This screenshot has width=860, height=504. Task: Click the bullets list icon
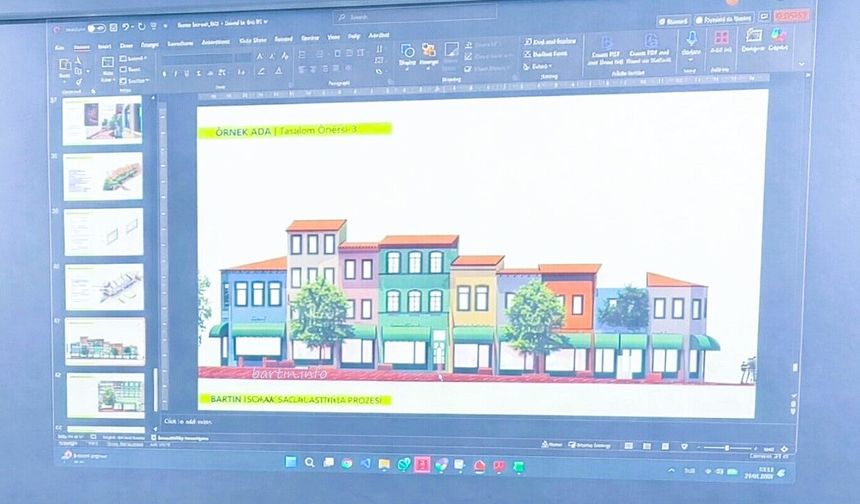tap(302, 55)
